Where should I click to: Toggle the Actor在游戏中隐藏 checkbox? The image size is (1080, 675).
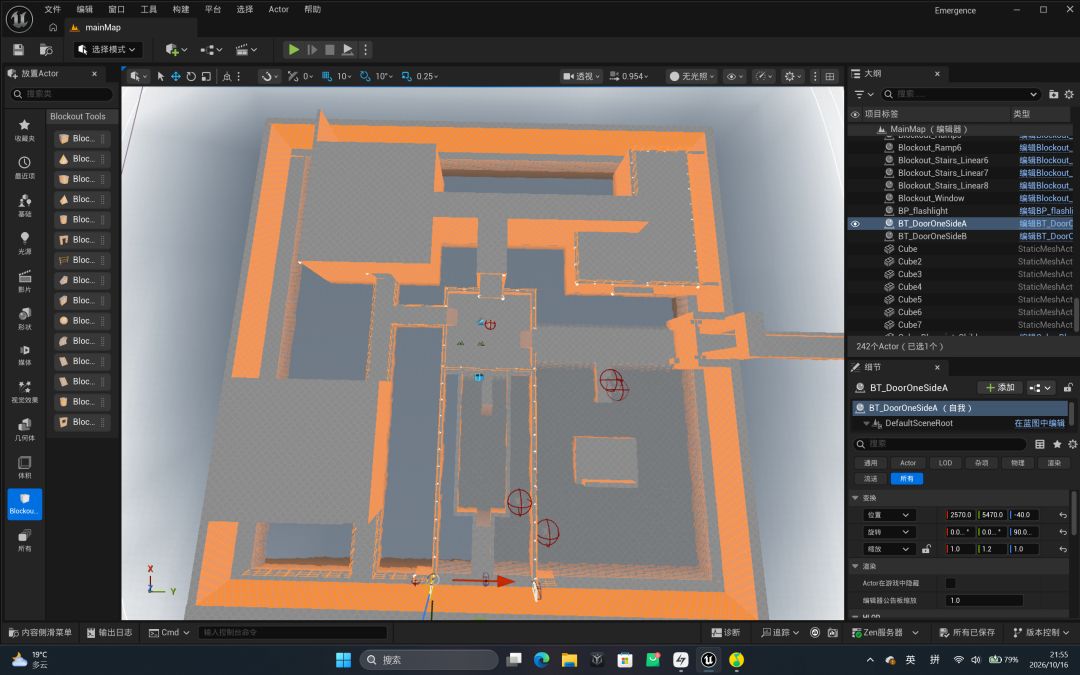pos(951,583)
